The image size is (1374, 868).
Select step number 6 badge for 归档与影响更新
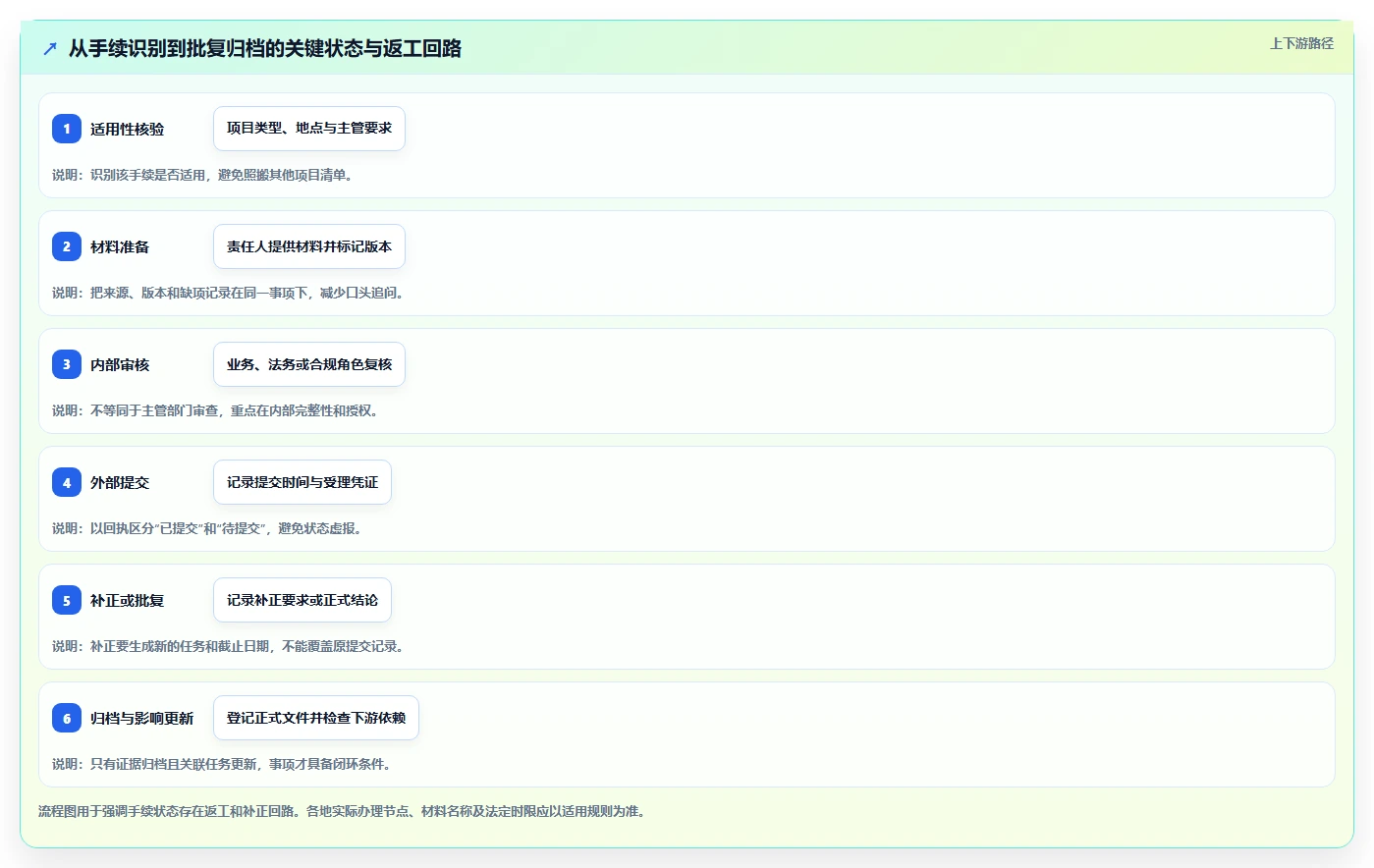click(x=67, y=718)
